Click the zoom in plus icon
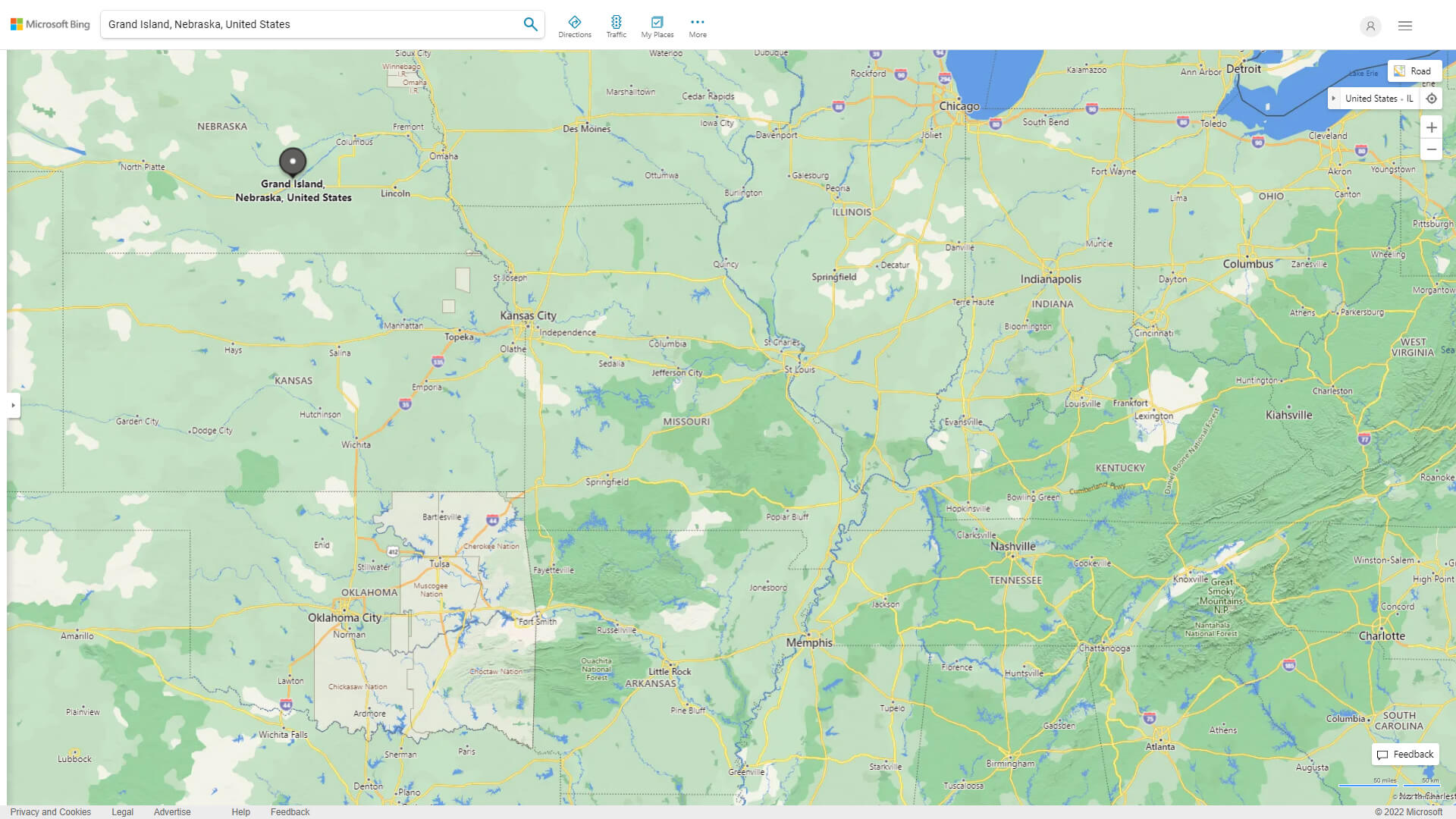 tap(1431, 127)
